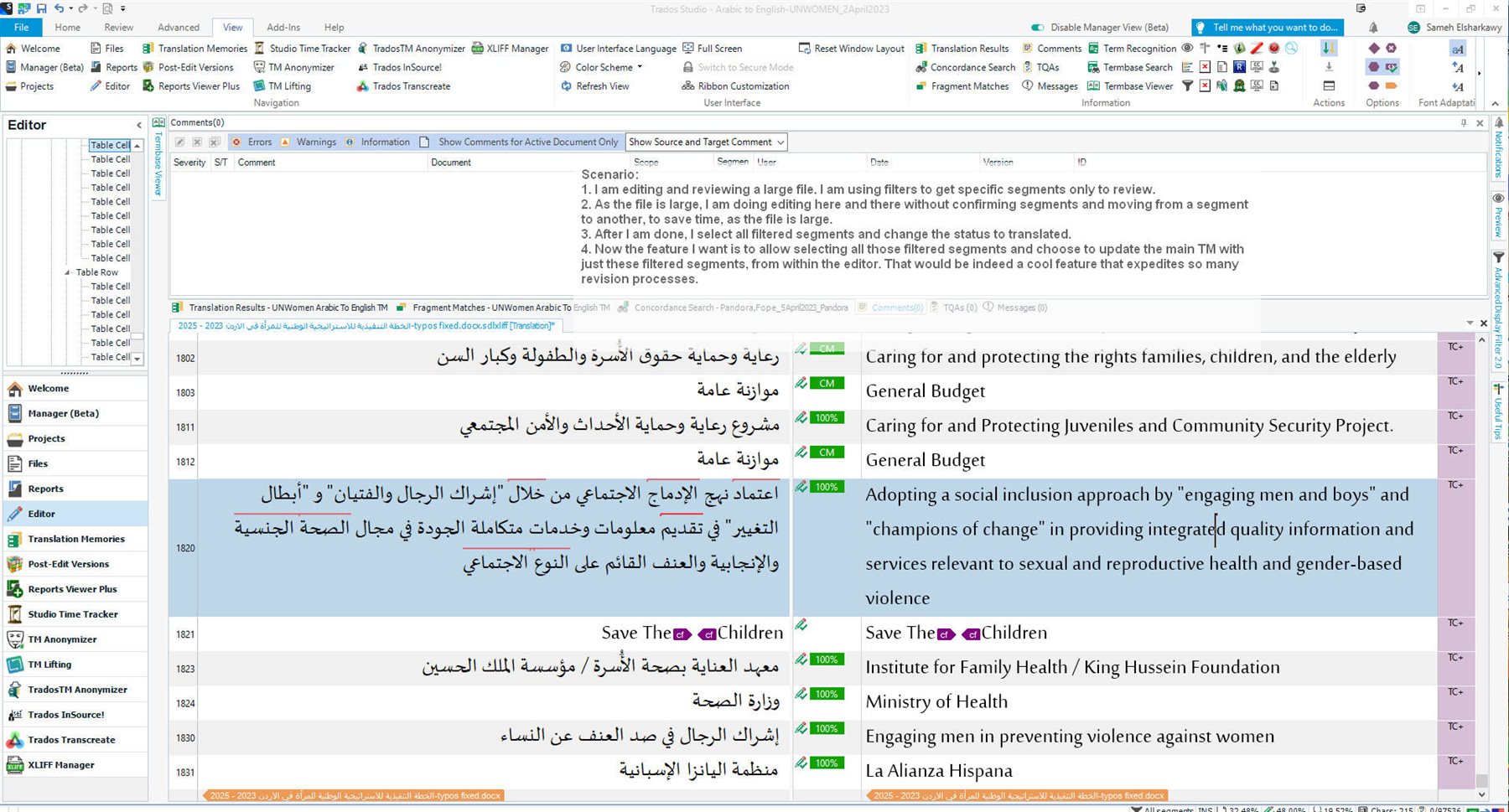This screenshot has width=1509, height=812.
Task: Collapse the ribbon with the chevron
Action: coord(1495,103)
